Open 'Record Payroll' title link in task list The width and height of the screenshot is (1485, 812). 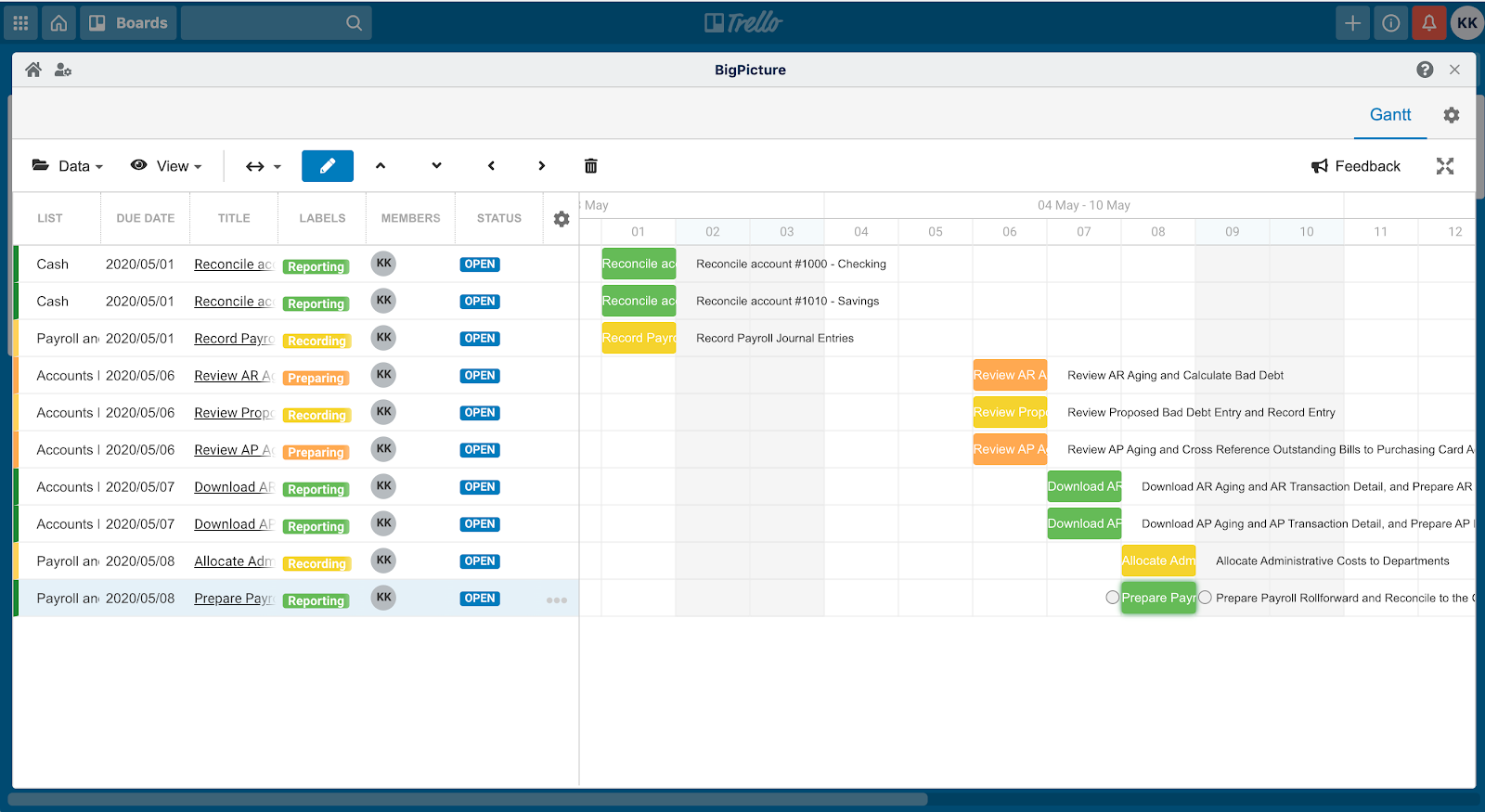point(234,339)
